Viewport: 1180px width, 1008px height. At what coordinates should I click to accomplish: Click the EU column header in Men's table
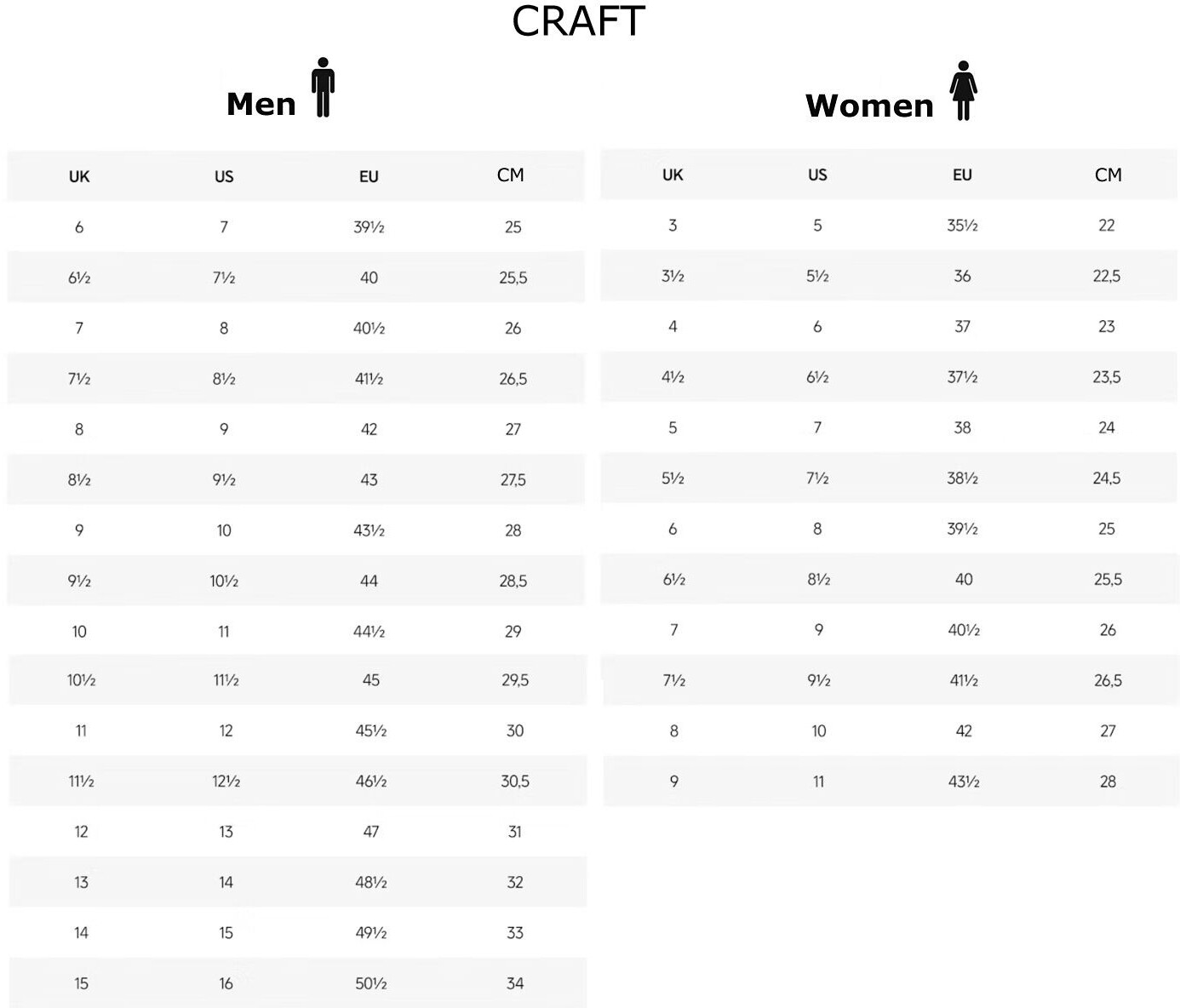(369, 177)
